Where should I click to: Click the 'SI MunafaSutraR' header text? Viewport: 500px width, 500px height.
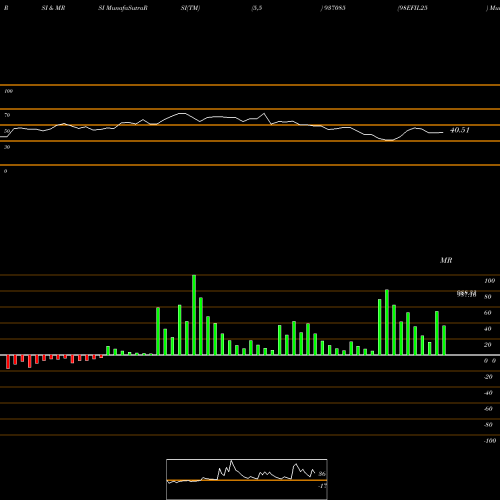click(x=123, y=8)
